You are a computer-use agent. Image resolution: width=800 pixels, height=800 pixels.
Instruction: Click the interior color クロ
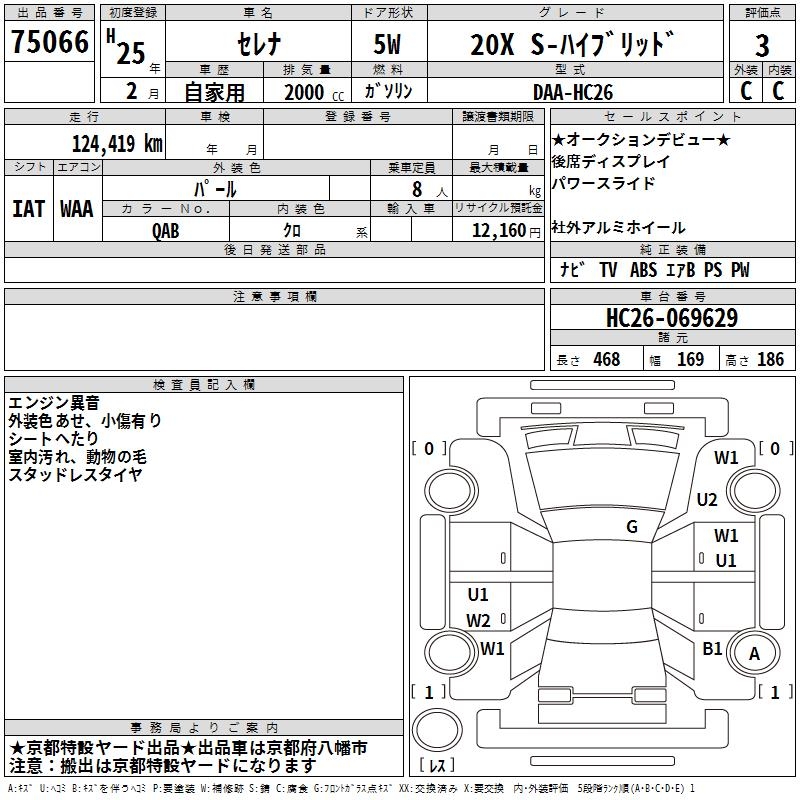coord(292,231)
